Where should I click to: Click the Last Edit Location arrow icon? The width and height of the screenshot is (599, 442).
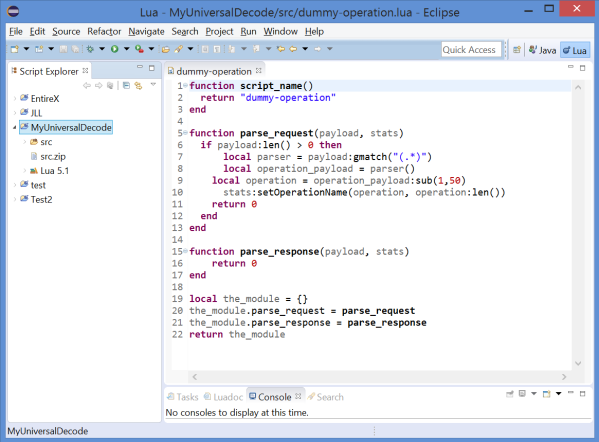(x=280, y=49)
